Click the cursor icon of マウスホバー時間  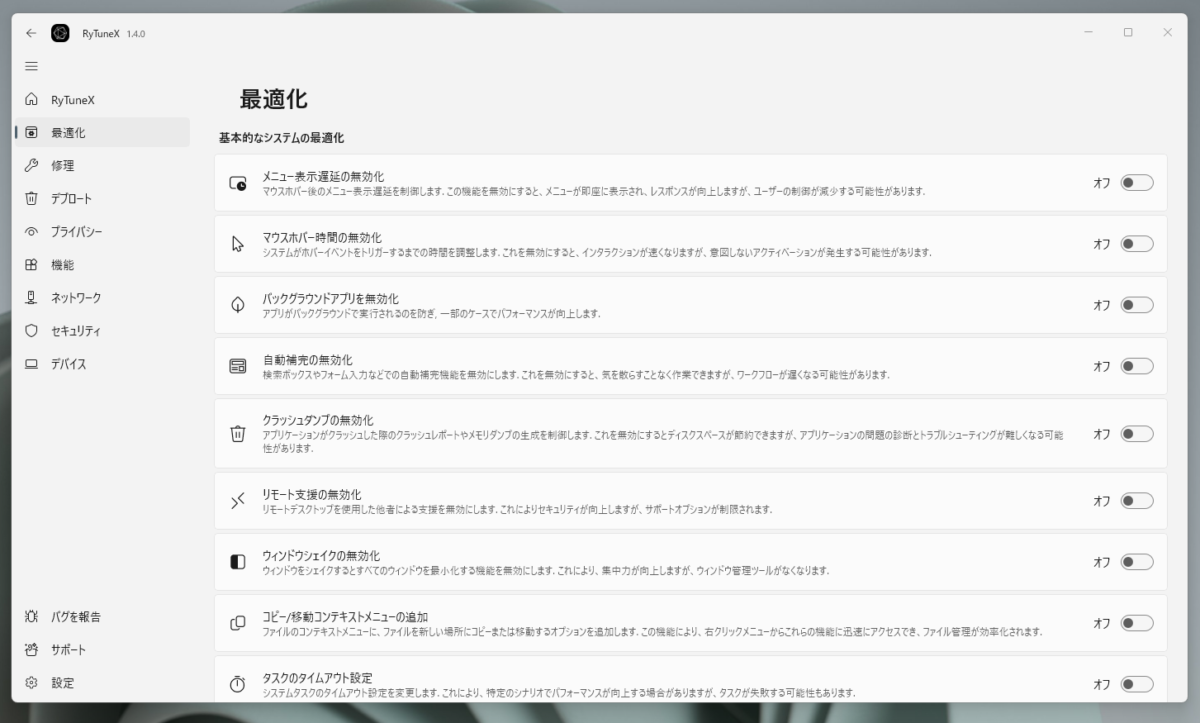click(x=238, y=244)
